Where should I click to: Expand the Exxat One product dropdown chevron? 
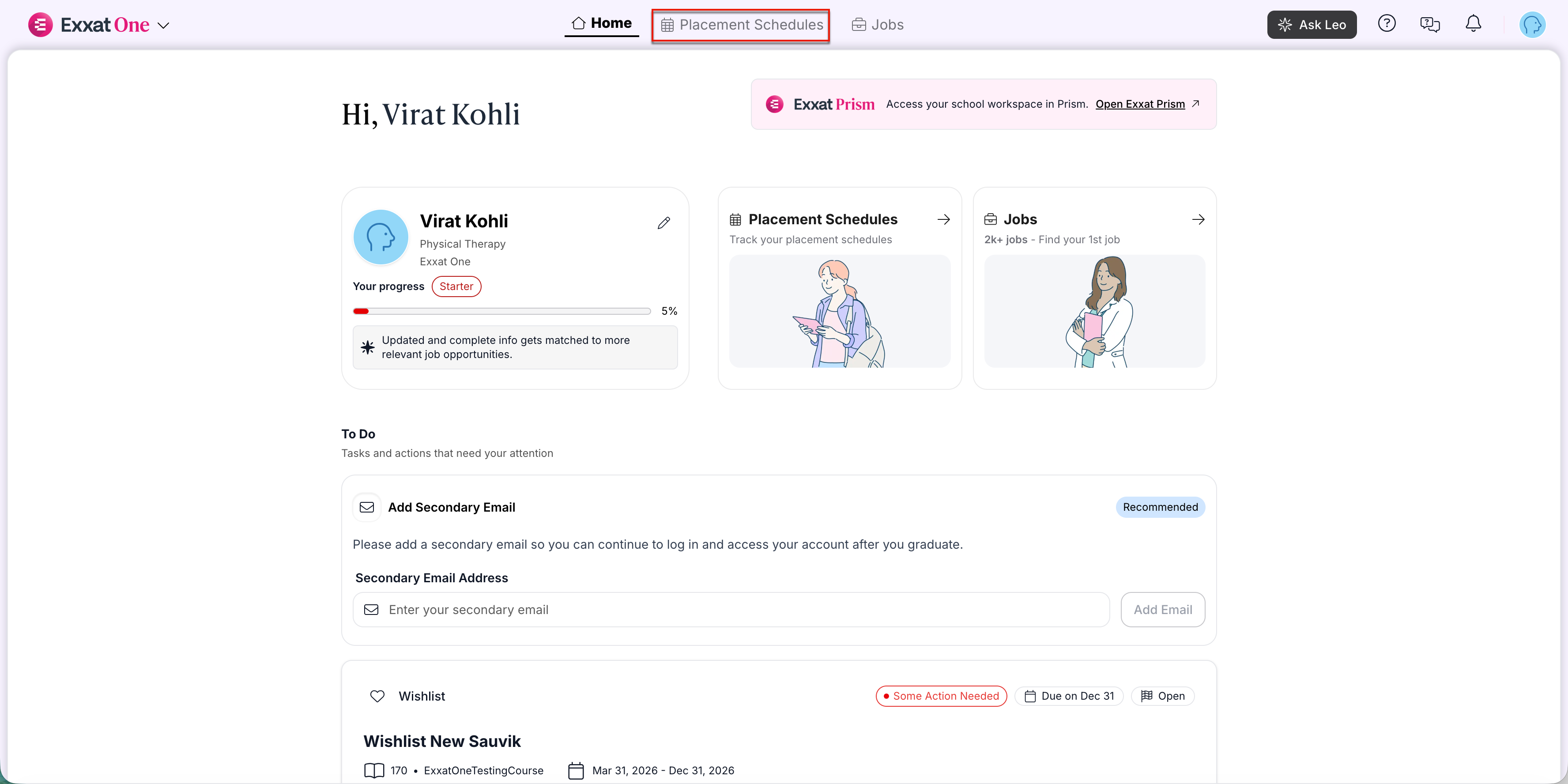point(163,26)
